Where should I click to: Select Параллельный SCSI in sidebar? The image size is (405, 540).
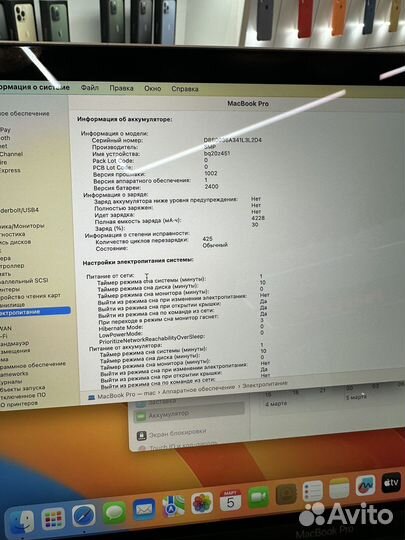click(24, 281)
